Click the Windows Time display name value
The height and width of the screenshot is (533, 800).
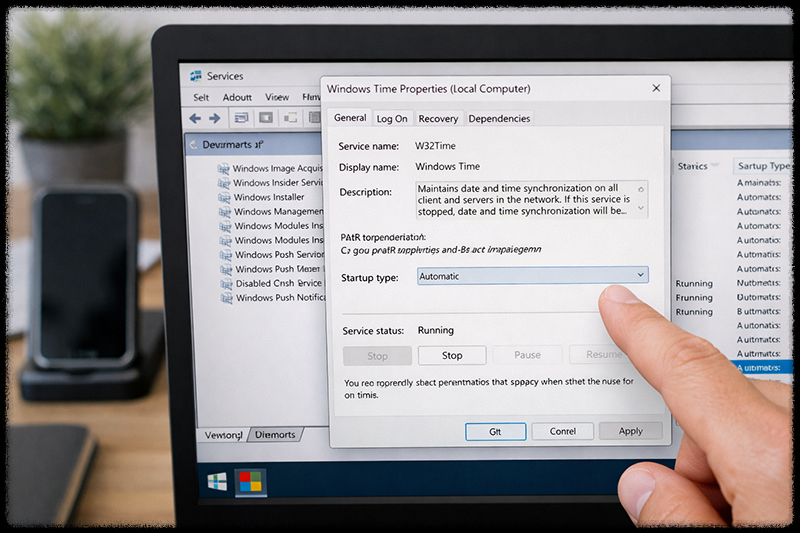(447, 167)
